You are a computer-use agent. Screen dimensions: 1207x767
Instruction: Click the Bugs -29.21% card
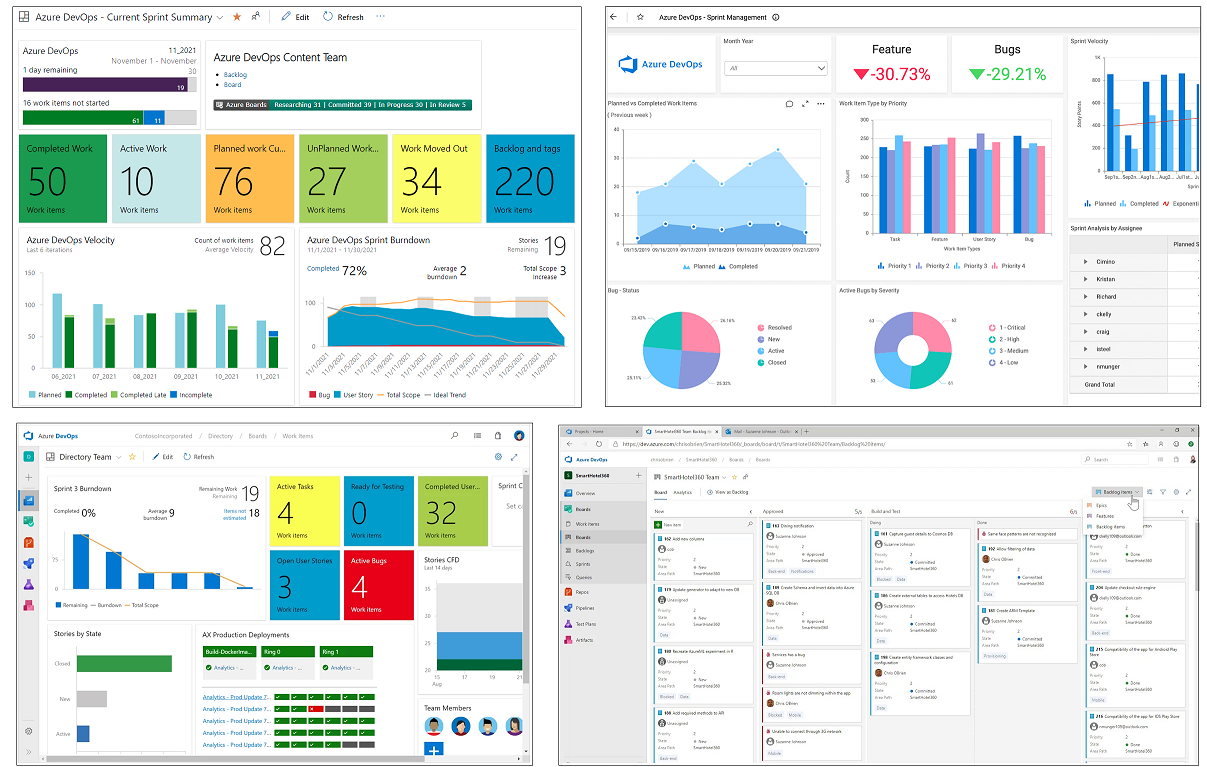pyautogui.click(x=1007, y=62)
